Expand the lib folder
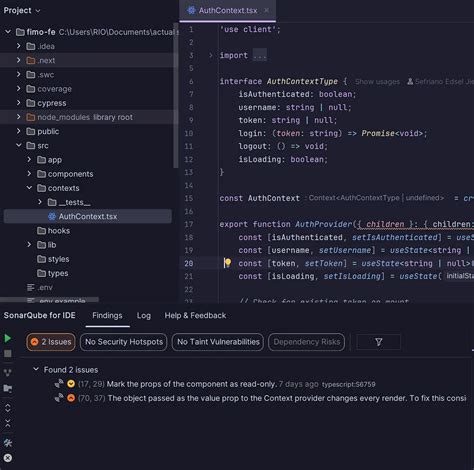474x470 pixels. 29,245
